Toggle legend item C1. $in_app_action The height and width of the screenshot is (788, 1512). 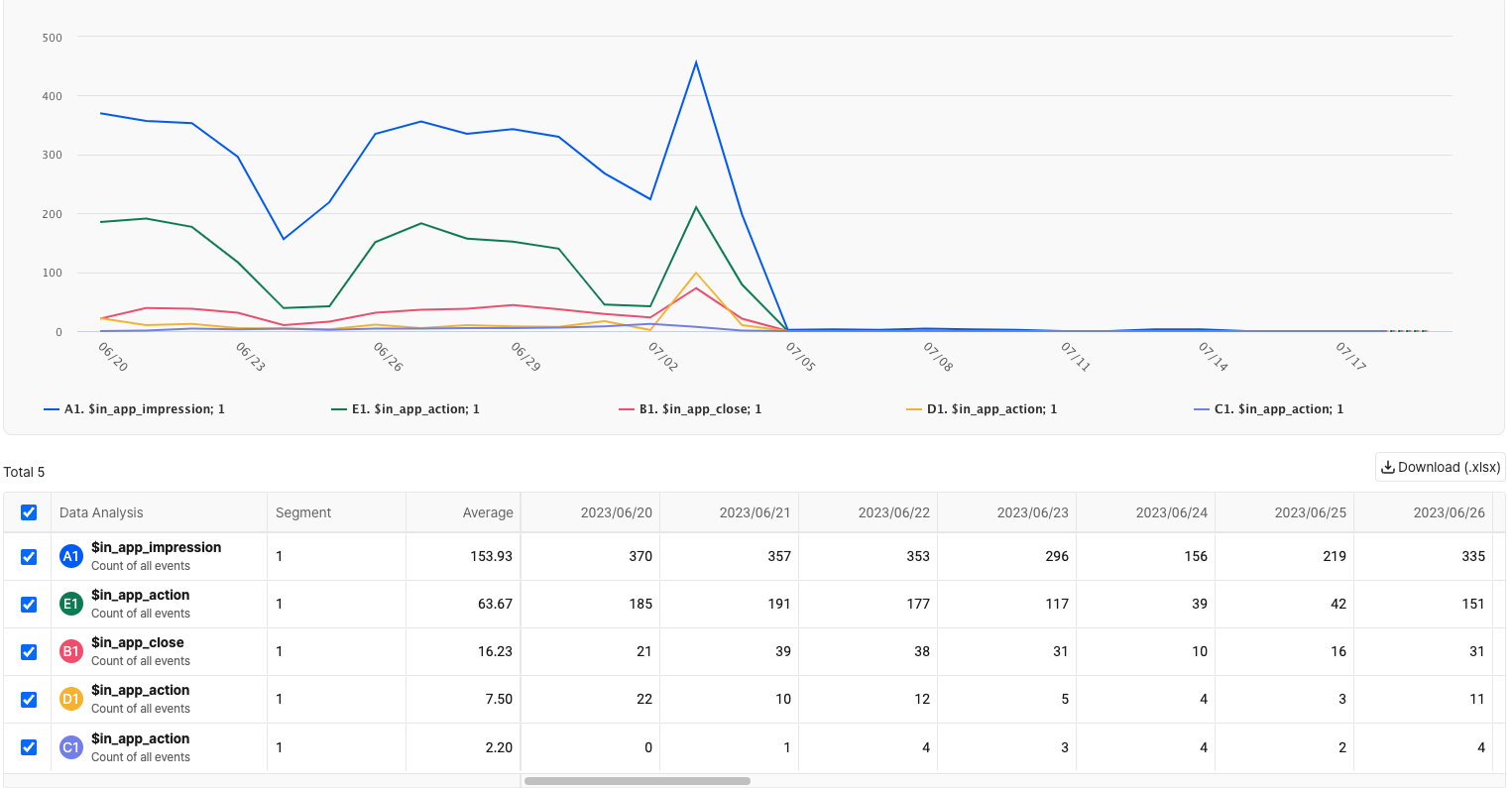point(1269,409)
